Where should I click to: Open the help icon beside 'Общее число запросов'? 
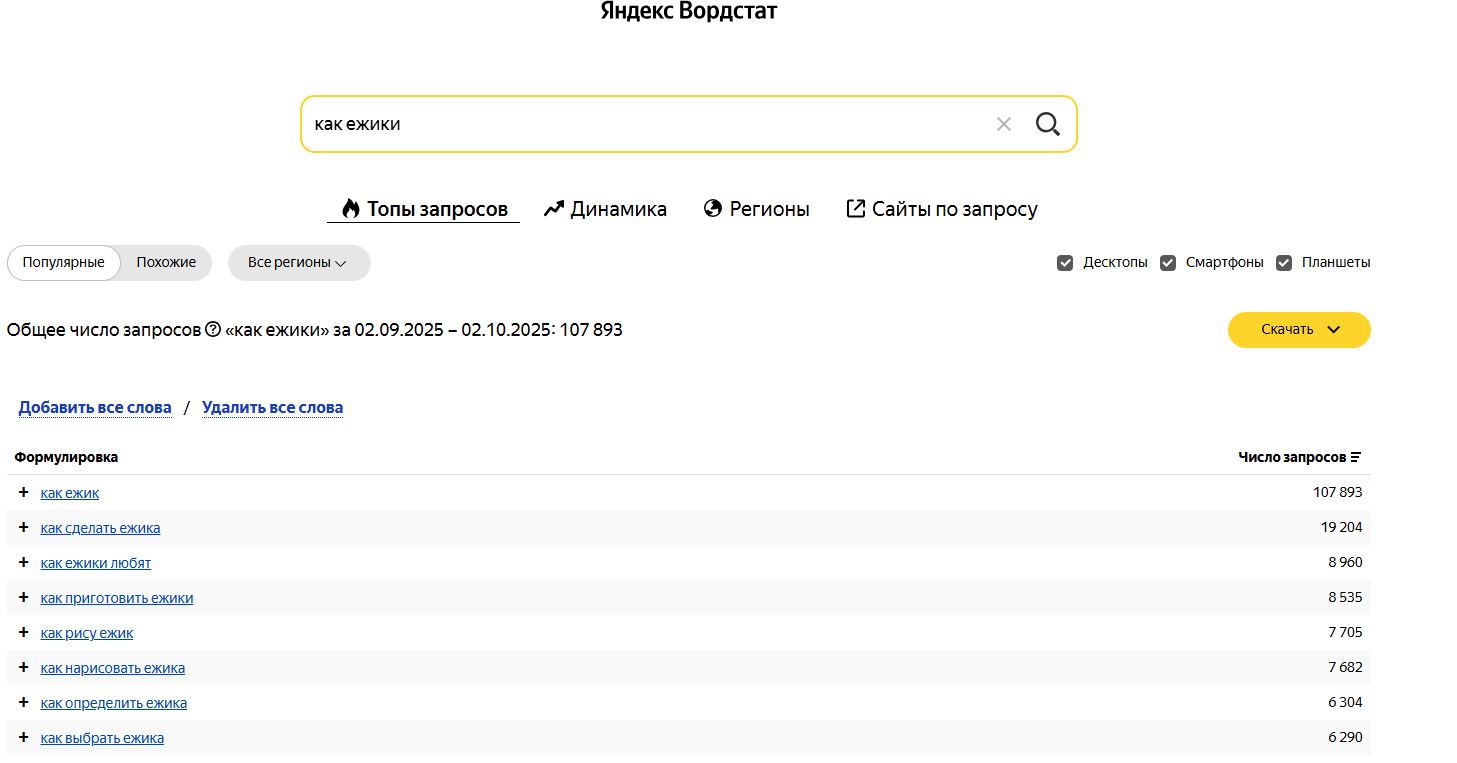pos(213,329)
